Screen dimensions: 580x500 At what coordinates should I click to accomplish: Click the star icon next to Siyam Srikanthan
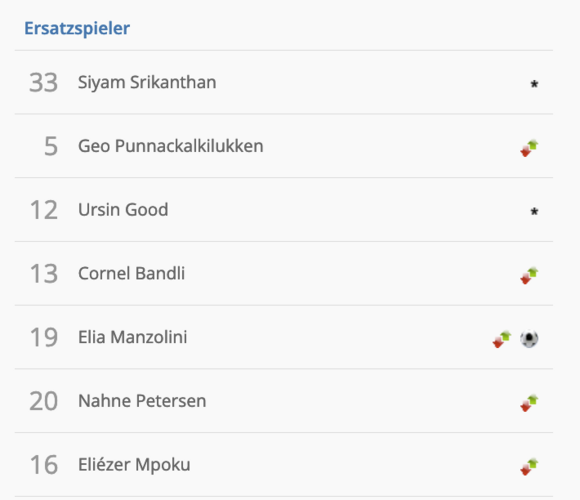pyautogui.click(x=534, y=84)
